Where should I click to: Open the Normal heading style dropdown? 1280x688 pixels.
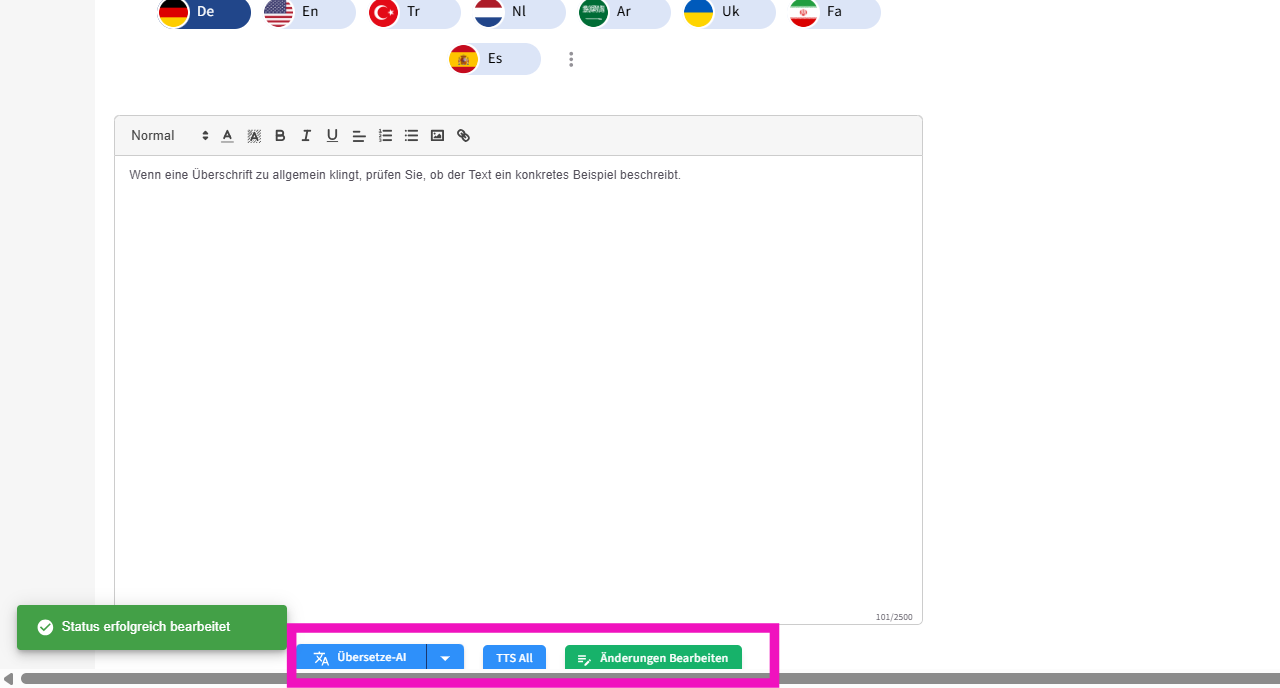pyautogui.click(x=169, y=136)
